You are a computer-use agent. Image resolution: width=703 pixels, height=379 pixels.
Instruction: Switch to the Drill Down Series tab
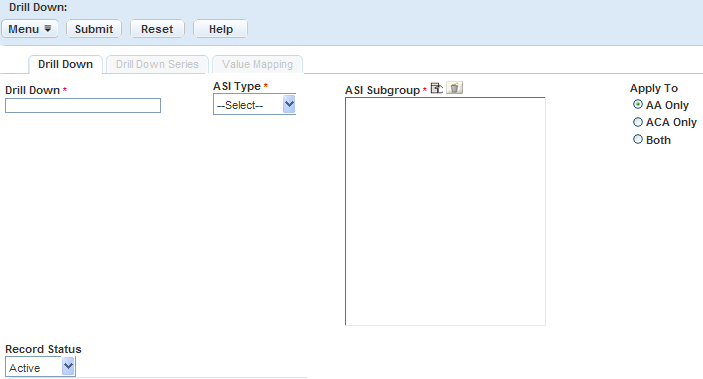click(157, 65)
